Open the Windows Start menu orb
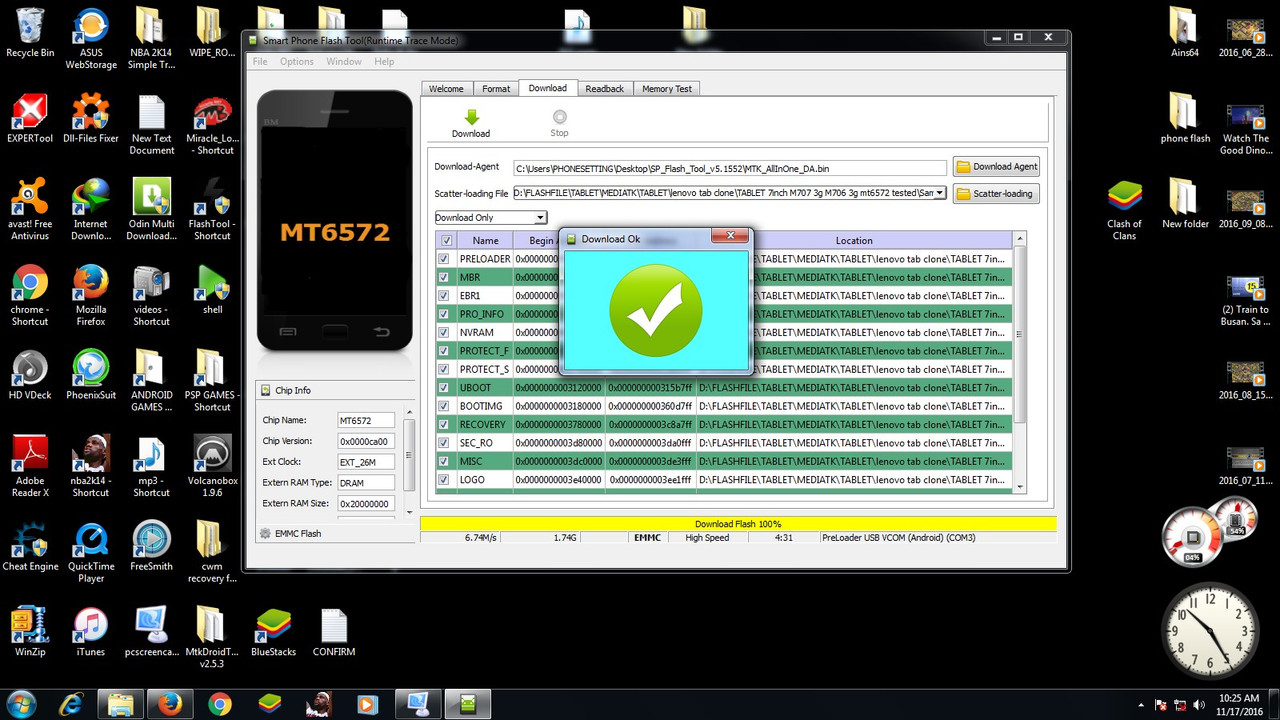Image resolution: width=1280 pixels, height=720 pixels. tap(21, 704)
